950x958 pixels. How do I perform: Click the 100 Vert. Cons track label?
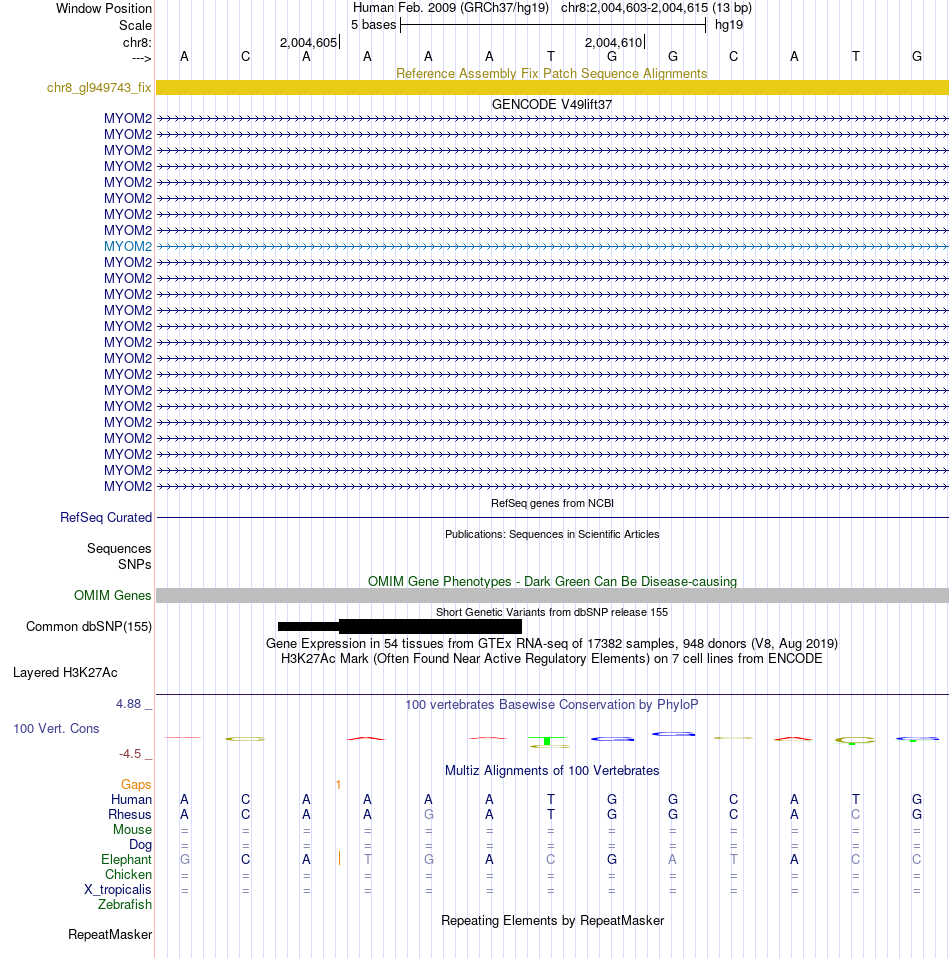click(56, 729)
